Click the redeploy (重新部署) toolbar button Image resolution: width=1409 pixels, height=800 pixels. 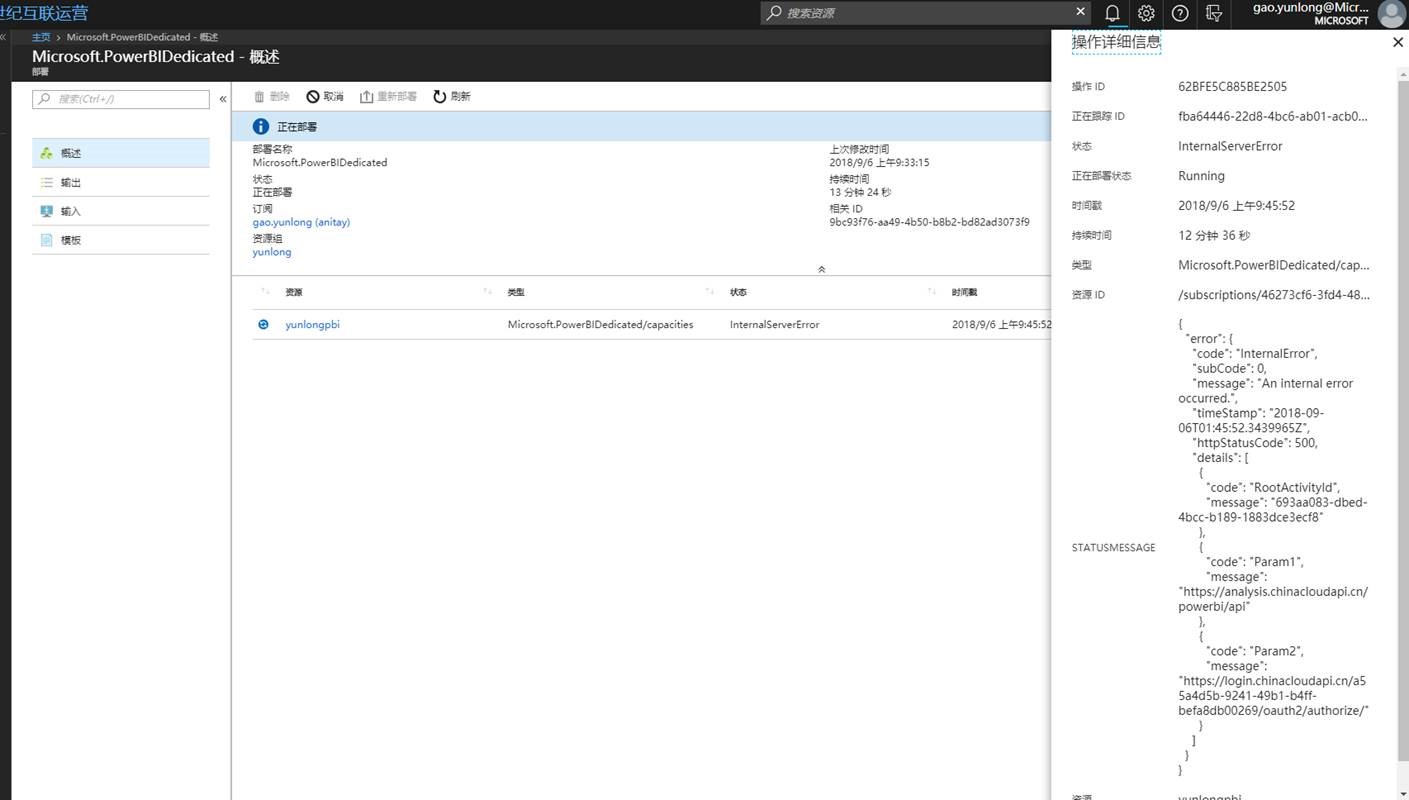click(388, 97)
